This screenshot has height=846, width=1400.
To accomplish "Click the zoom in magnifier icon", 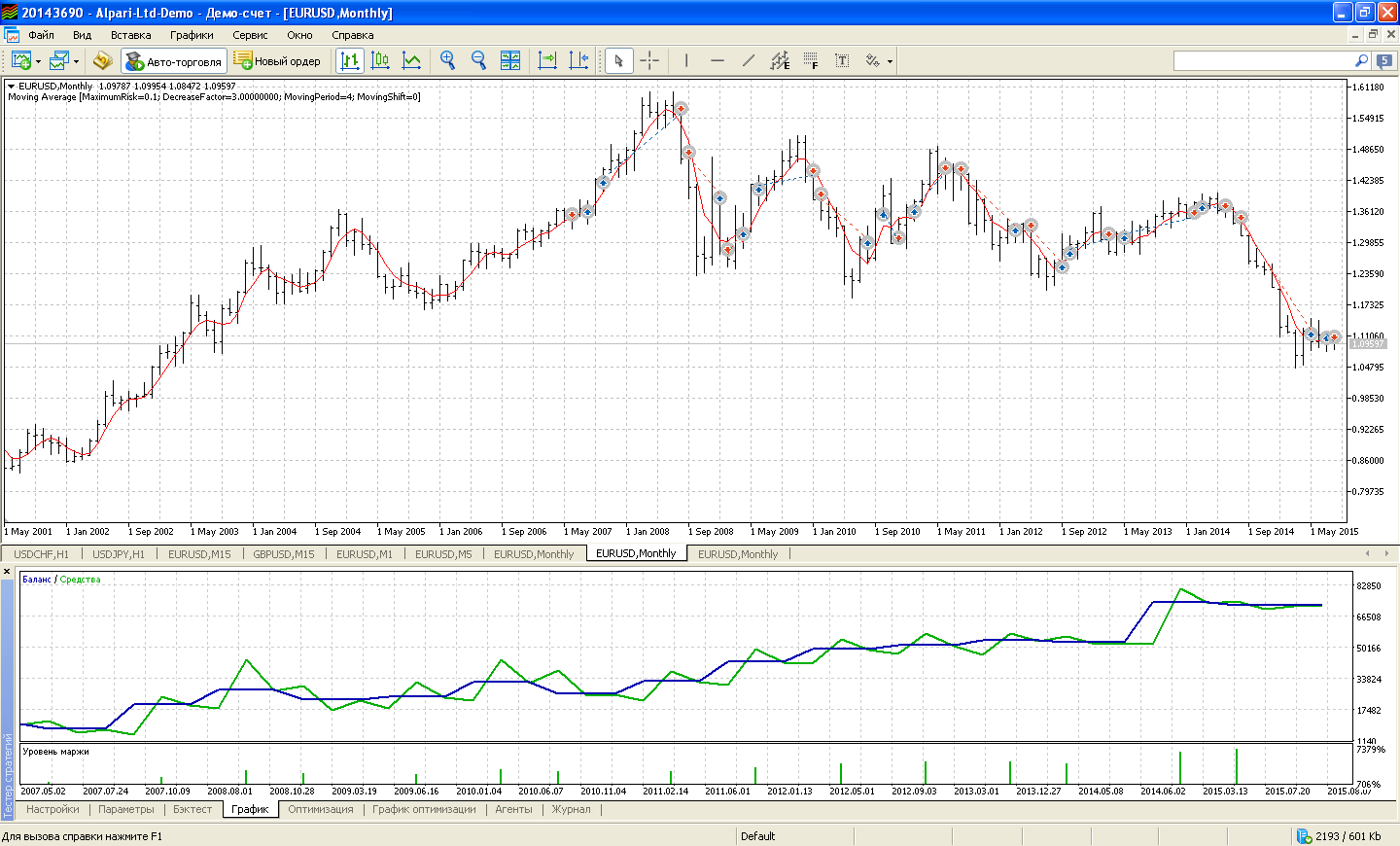I will [x=447, y=60].
